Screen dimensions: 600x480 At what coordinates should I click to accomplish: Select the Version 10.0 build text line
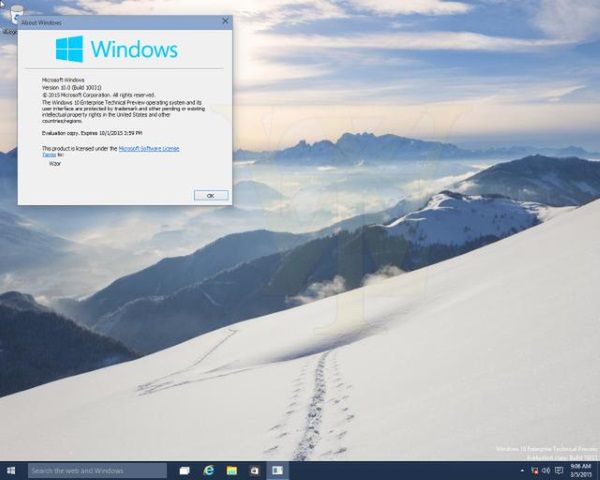pyautogui.click(x=71, y=88)
